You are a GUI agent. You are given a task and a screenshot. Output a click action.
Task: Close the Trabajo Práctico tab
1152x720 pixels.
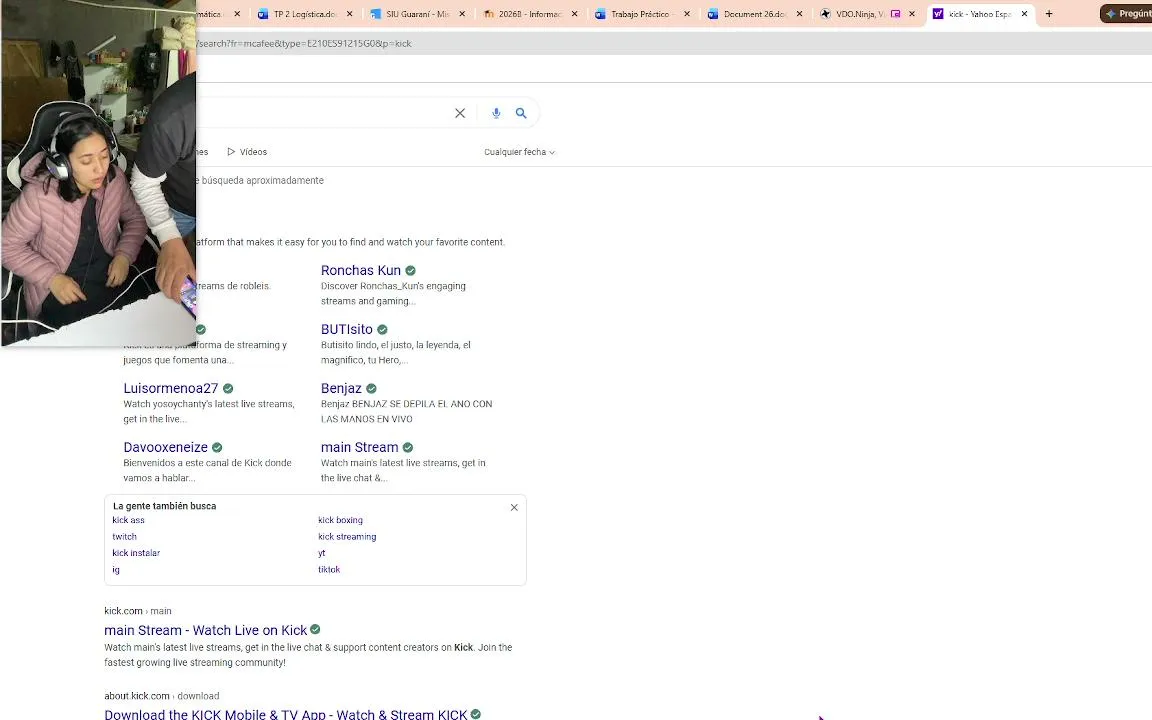687,14
